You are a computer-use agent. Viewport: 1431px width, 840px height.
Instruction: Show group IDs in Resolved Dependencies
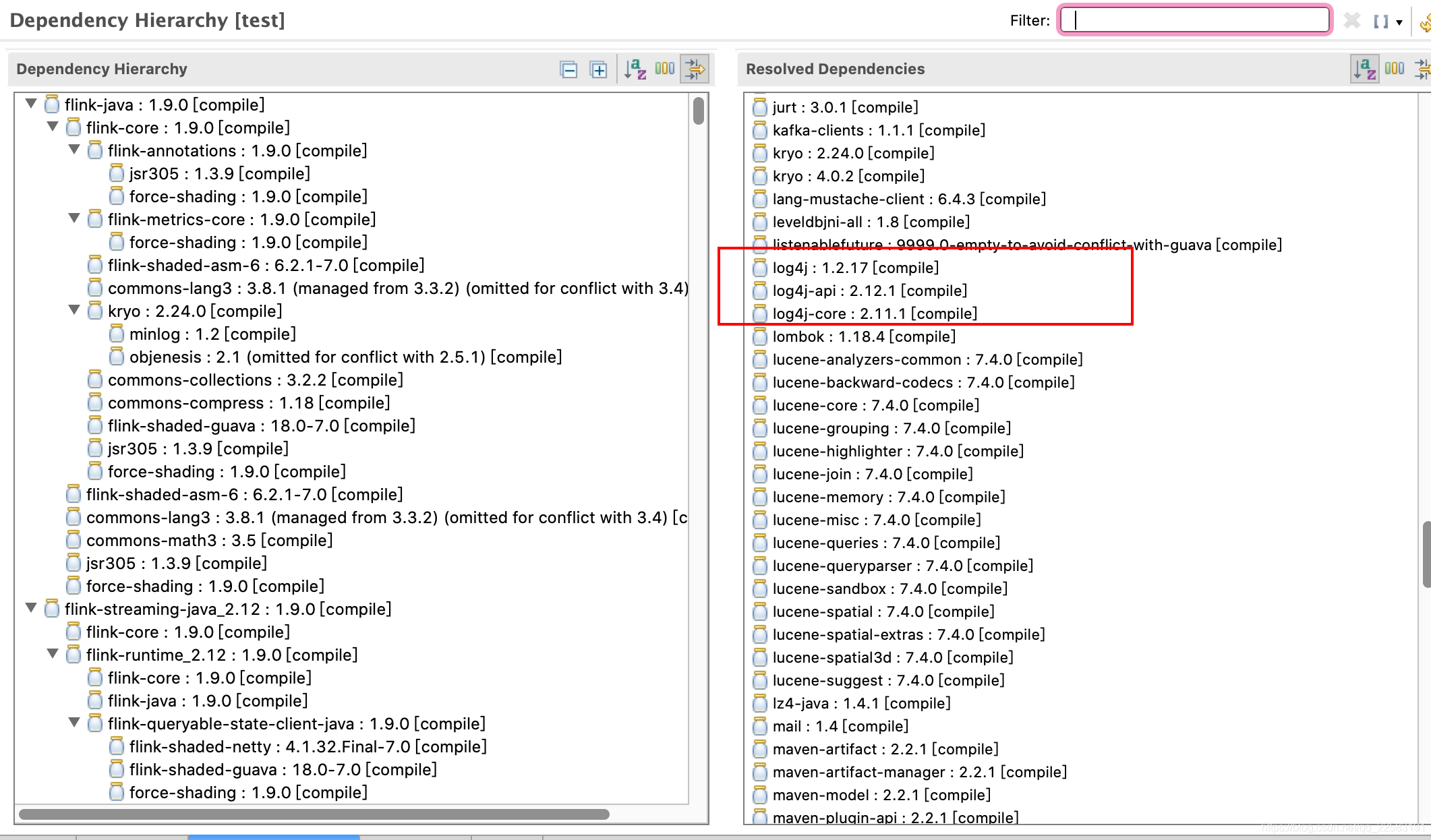(x=1394, y=69)
